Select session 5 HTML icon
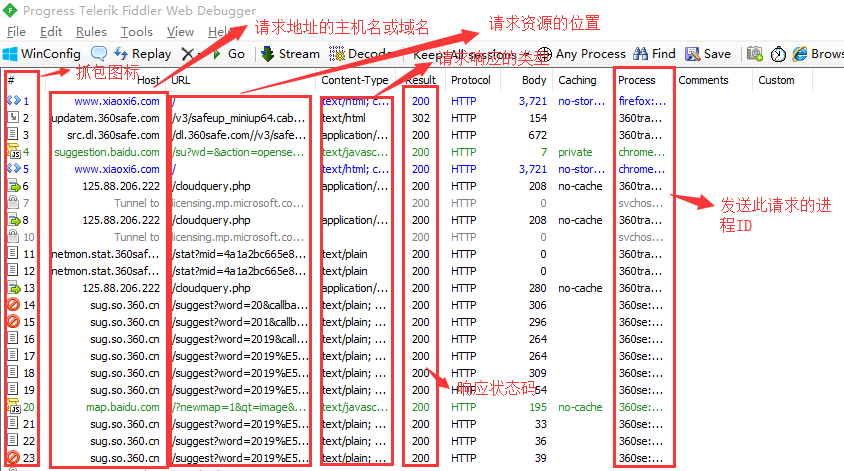 tap(13, 168)
